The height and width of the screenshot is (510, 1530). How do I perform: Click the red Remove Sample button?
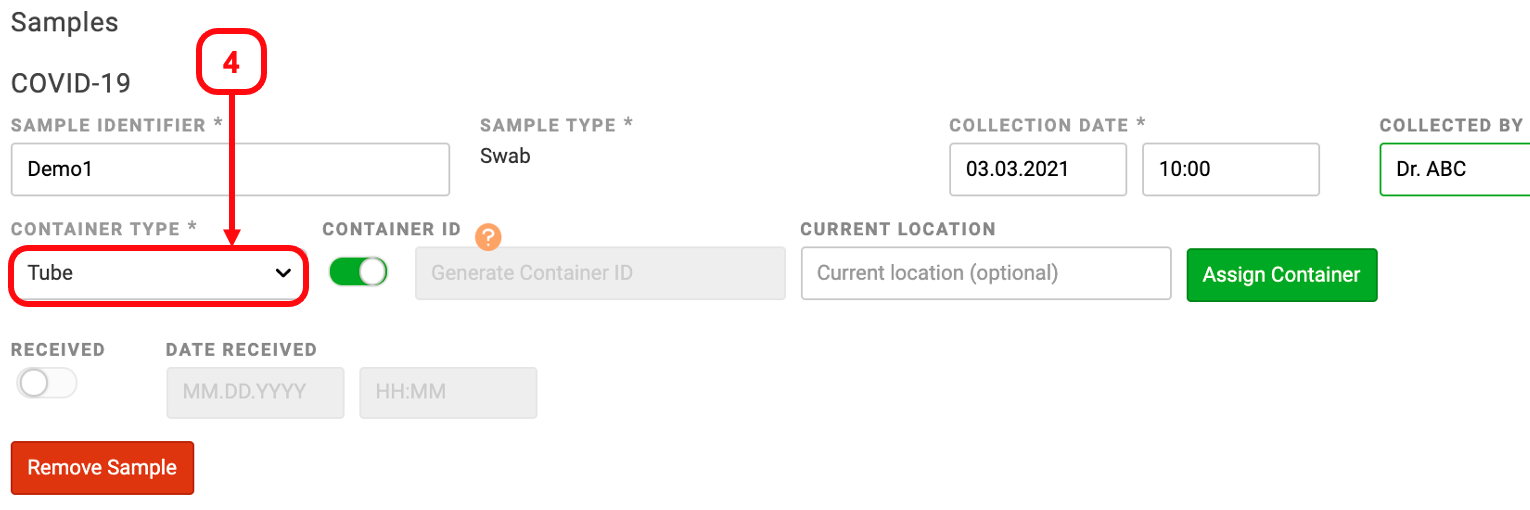coord(102,468)
